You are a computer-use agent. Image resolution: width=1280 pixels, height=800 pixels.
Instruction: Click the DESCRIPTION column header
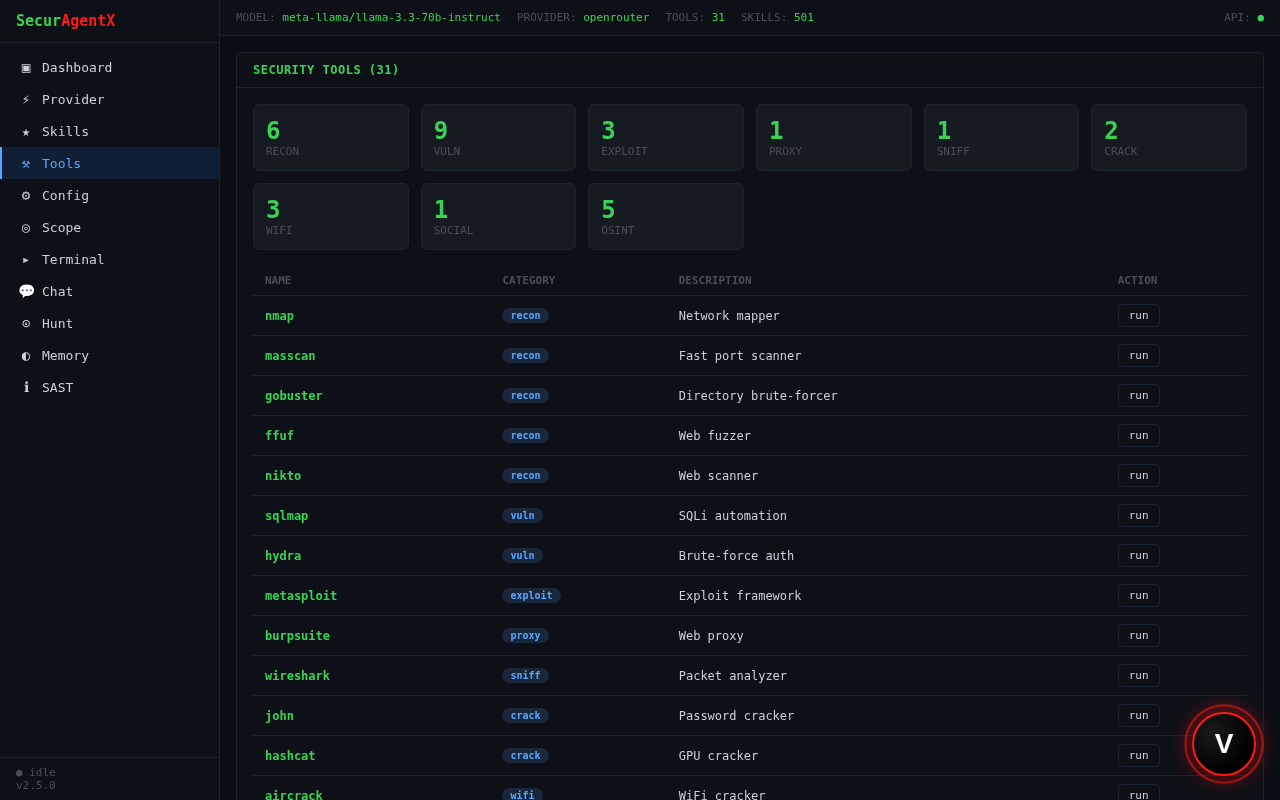[715, 280]
